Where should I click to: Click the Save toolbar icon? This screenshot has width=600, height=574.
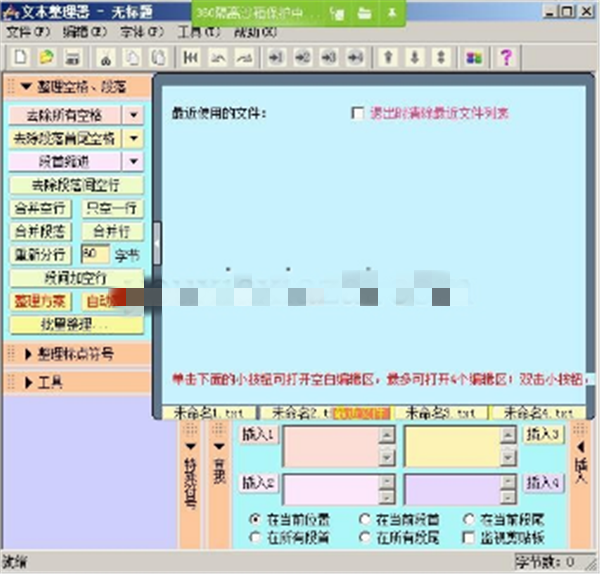[73, 57]
